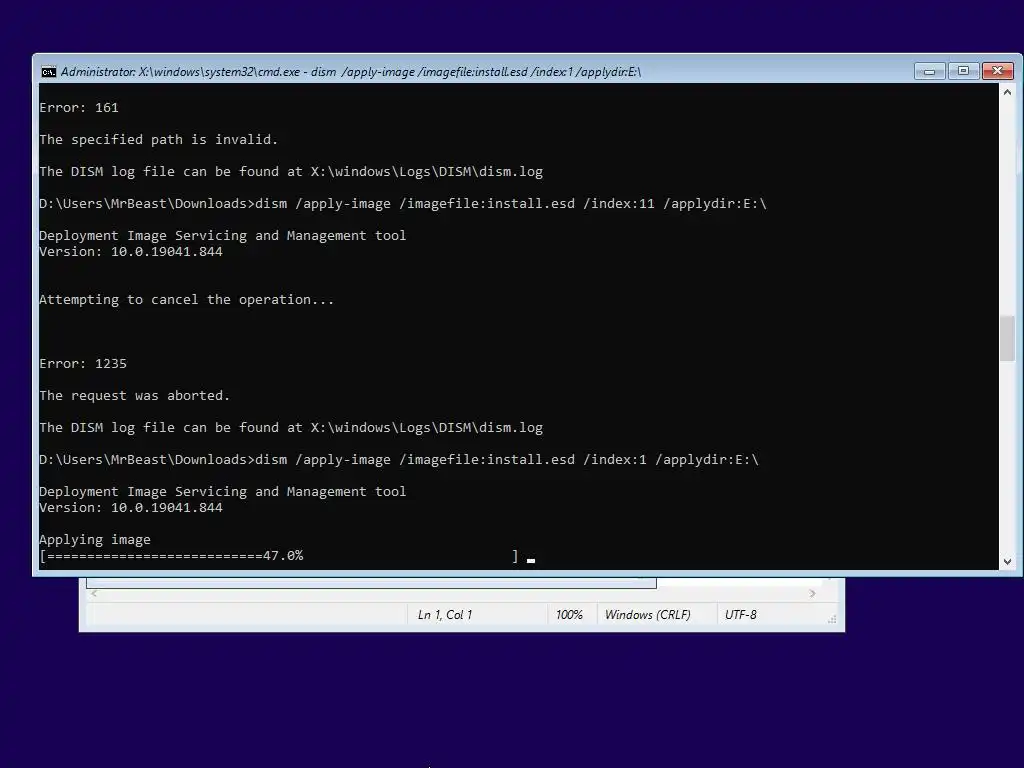
Task: Click the Notepad horizontal scrollbar right arrow
Action: coord(812,594)
